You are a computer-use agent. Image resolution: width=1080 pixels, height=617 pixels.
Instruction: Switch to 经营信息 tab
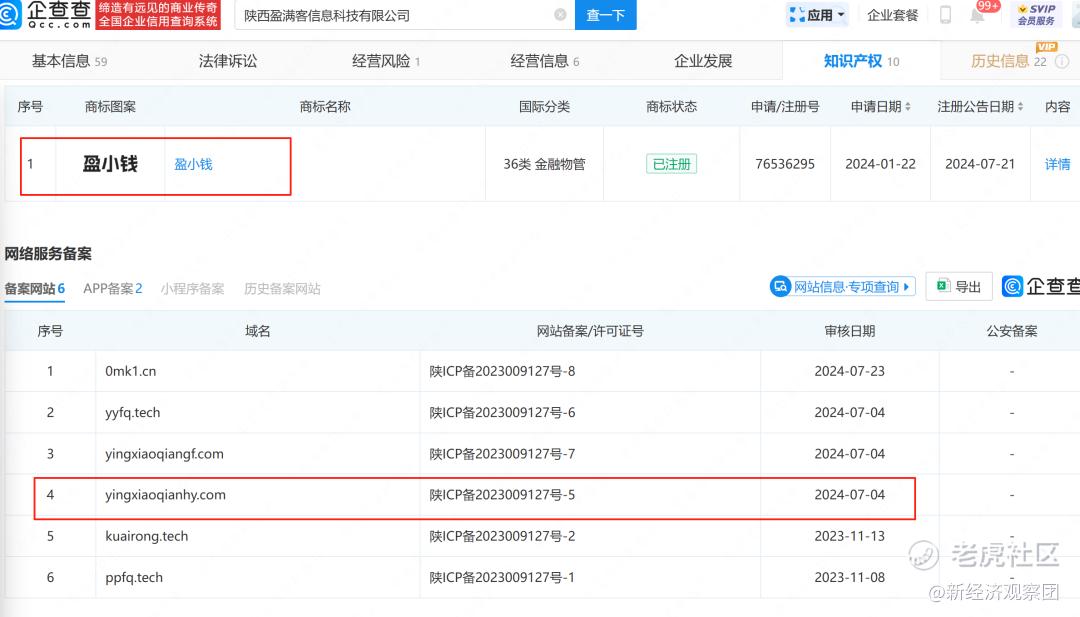pyautogui.click(x=544, y=61)
